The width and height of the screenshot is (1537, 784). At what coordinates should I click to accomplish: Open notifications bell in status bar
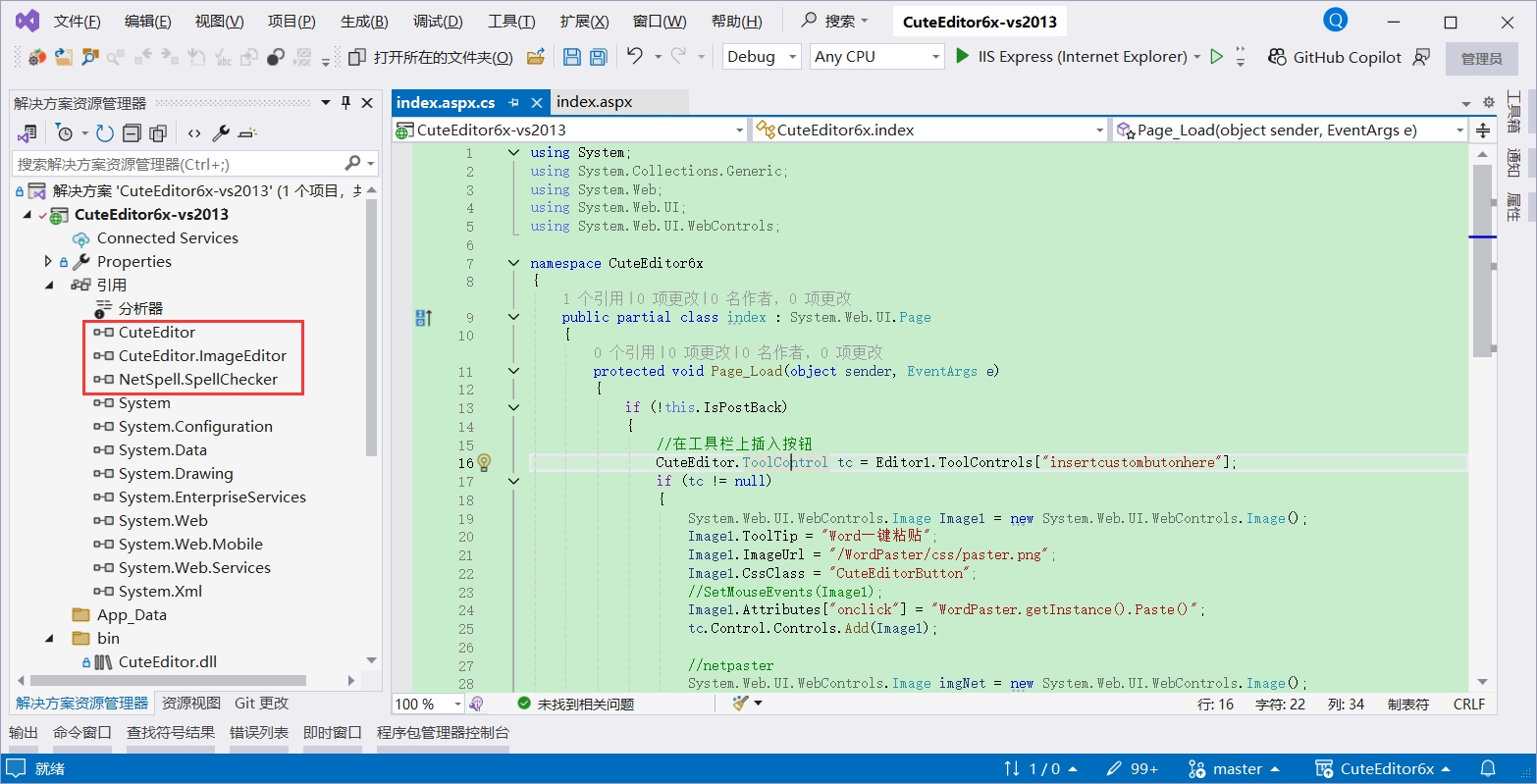tap(1488, 768)
